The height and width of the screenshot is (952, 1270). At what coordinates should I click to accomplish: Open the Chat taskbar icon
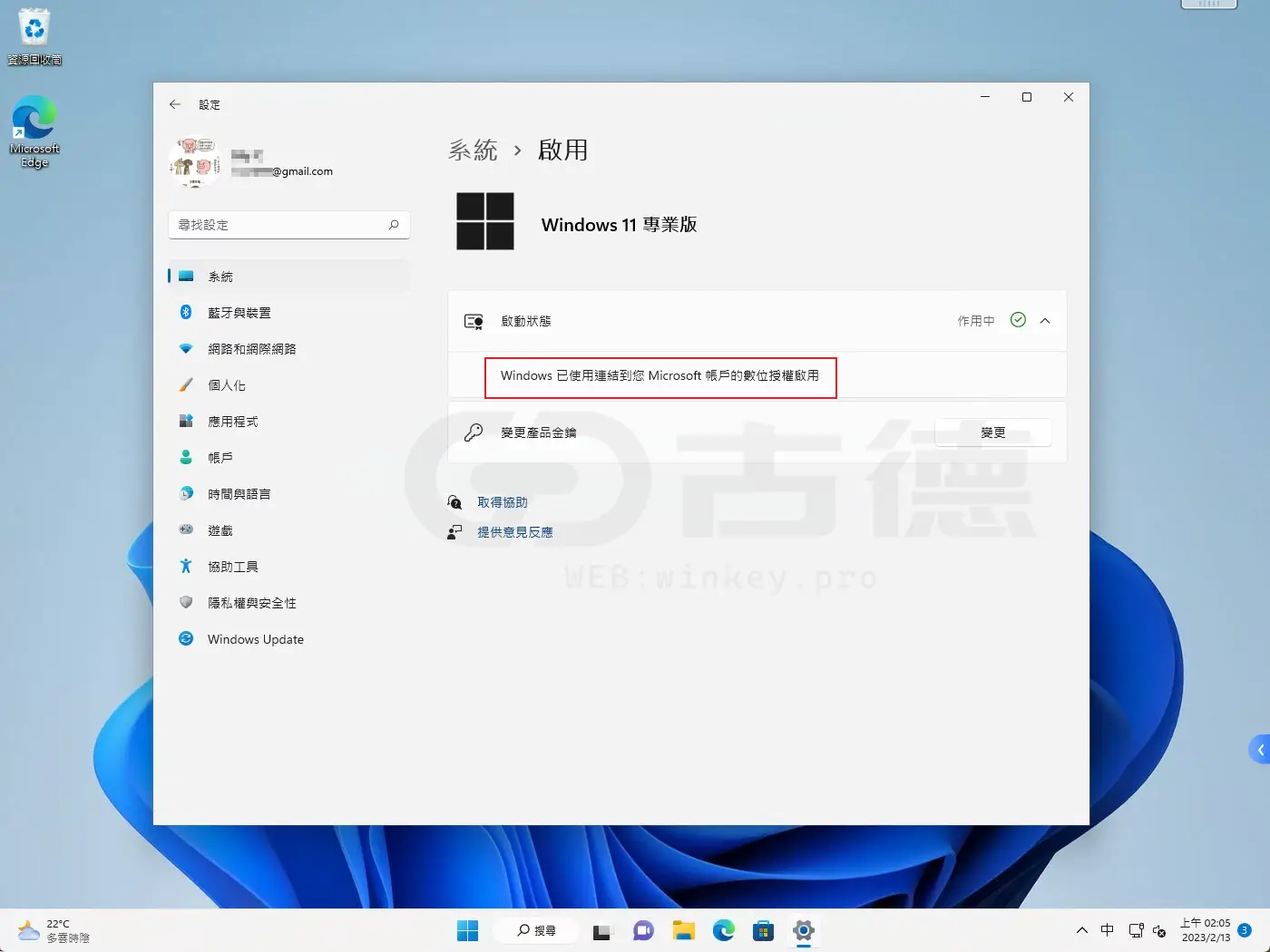pos(643,930)
